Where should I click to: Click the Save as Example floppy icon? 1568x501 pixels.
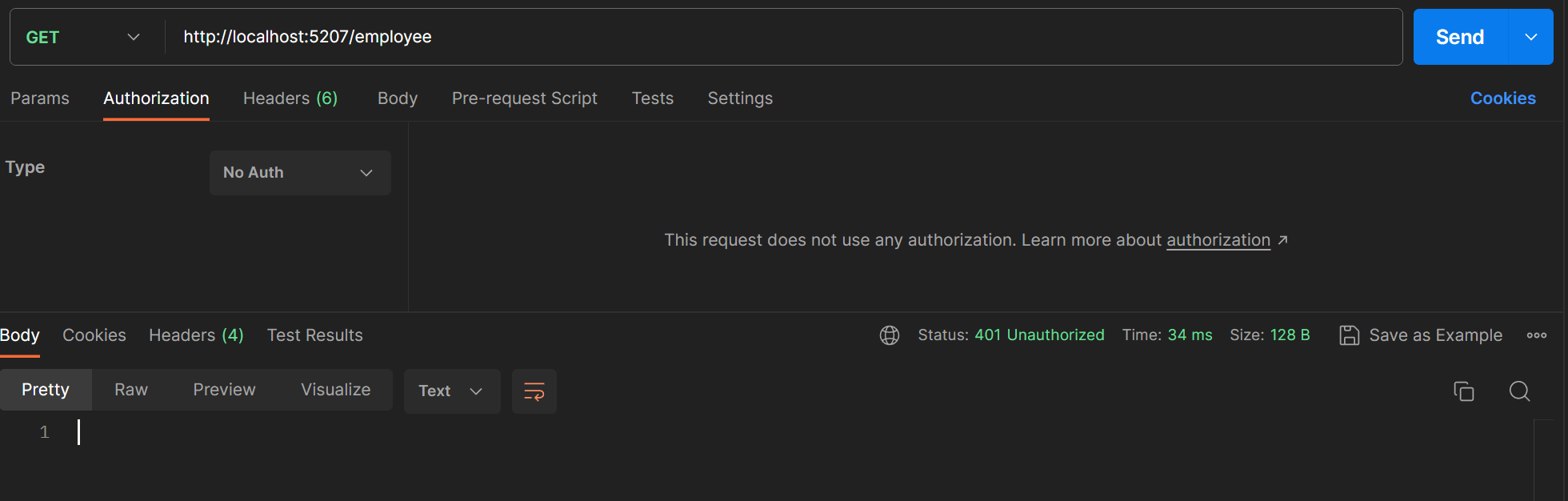click(x=1350, y=335)
